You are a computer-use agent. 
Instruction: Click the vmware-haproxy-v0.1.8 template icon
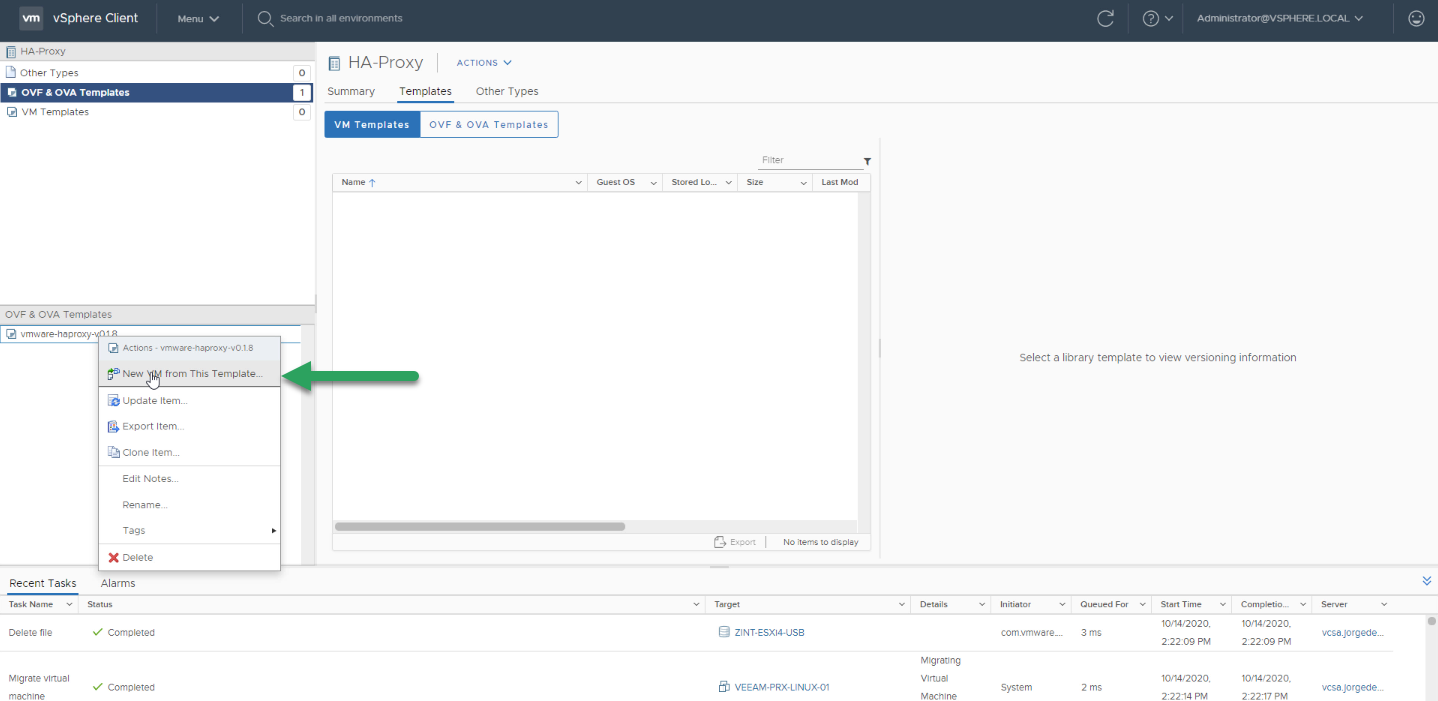coord(11,334)
